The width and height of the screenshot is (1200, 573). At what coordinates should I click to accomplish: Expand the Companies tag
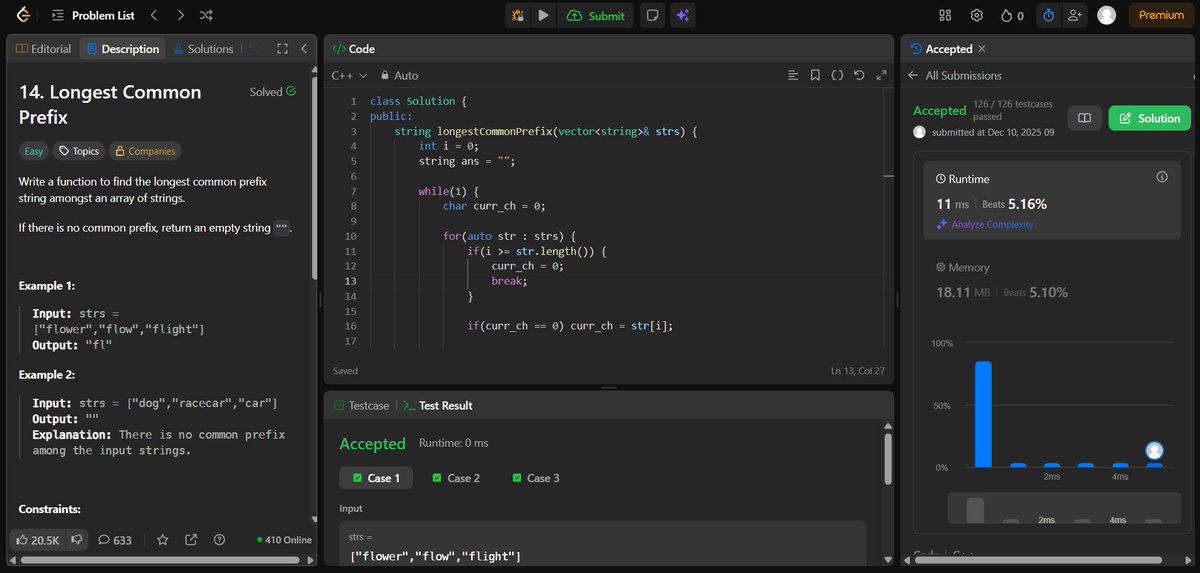pyautogui.click(x=145, y=151)
